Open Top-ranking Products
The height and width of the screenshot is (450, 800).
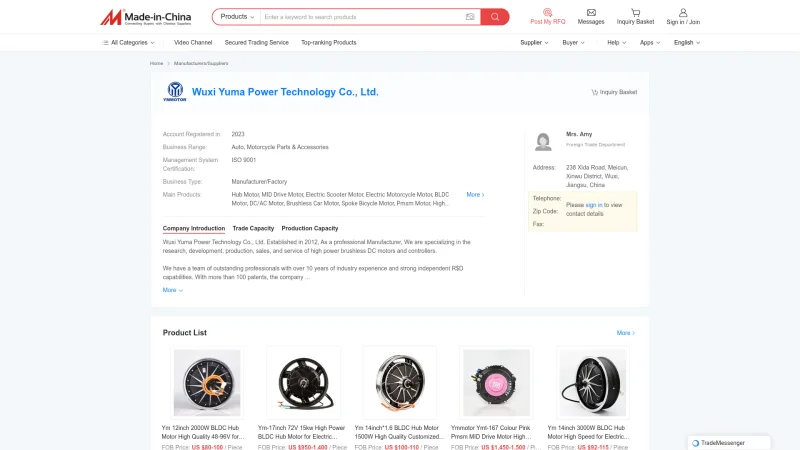tap(329, 43)
